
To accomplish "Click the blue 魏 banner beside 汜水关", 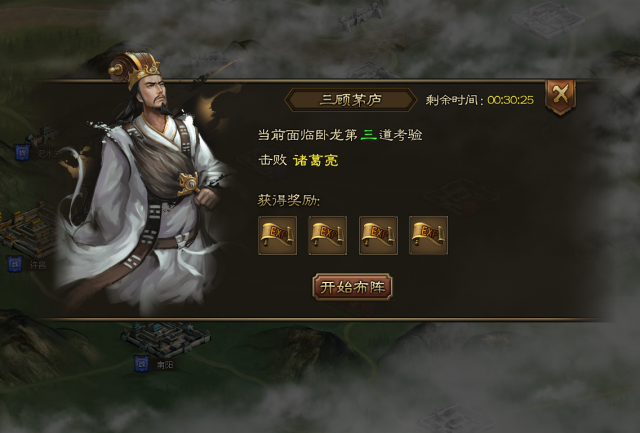I will [x=22, y=152].
